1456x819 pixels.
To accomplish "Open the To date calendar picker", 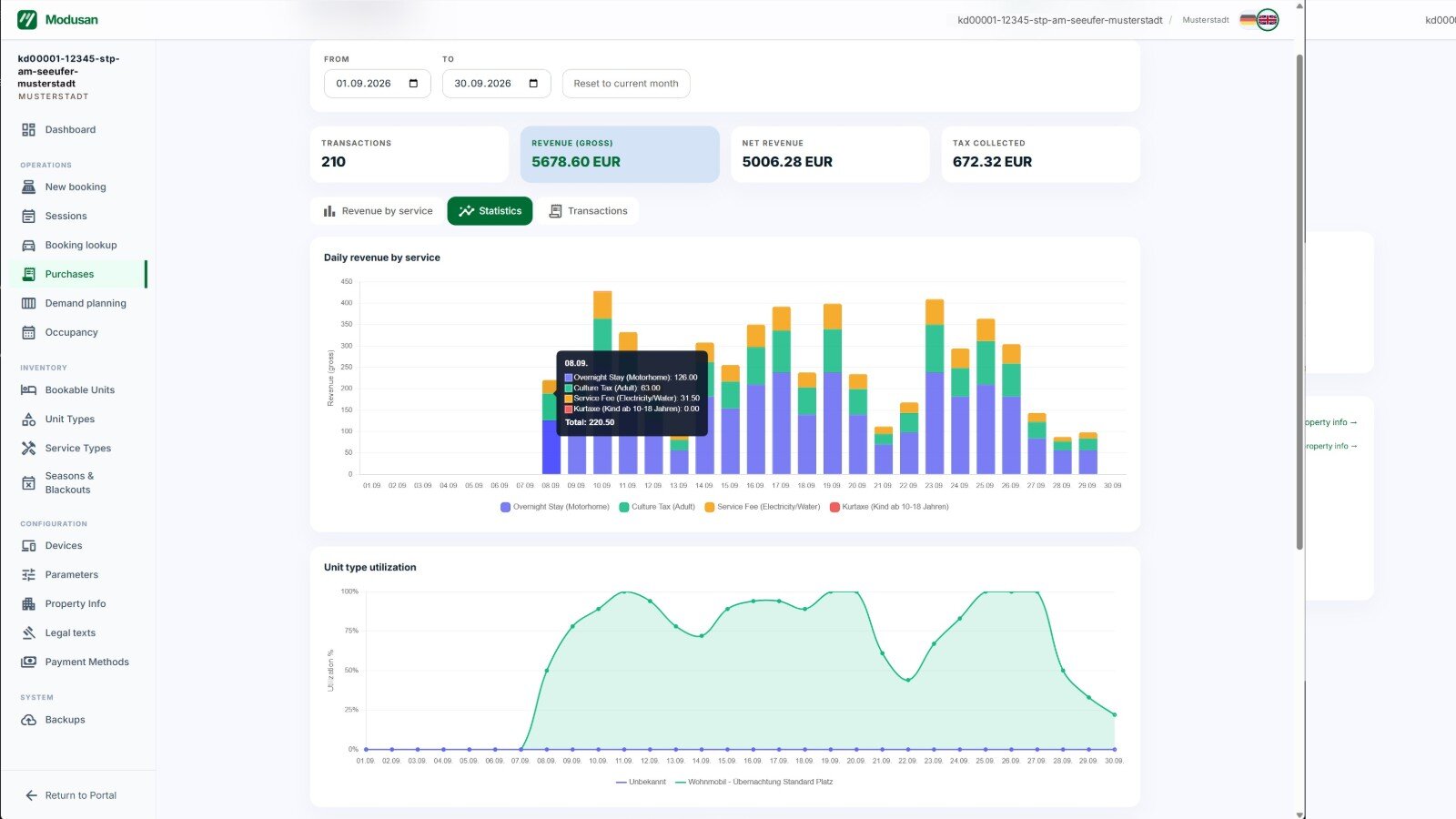I will click(533, 84).
